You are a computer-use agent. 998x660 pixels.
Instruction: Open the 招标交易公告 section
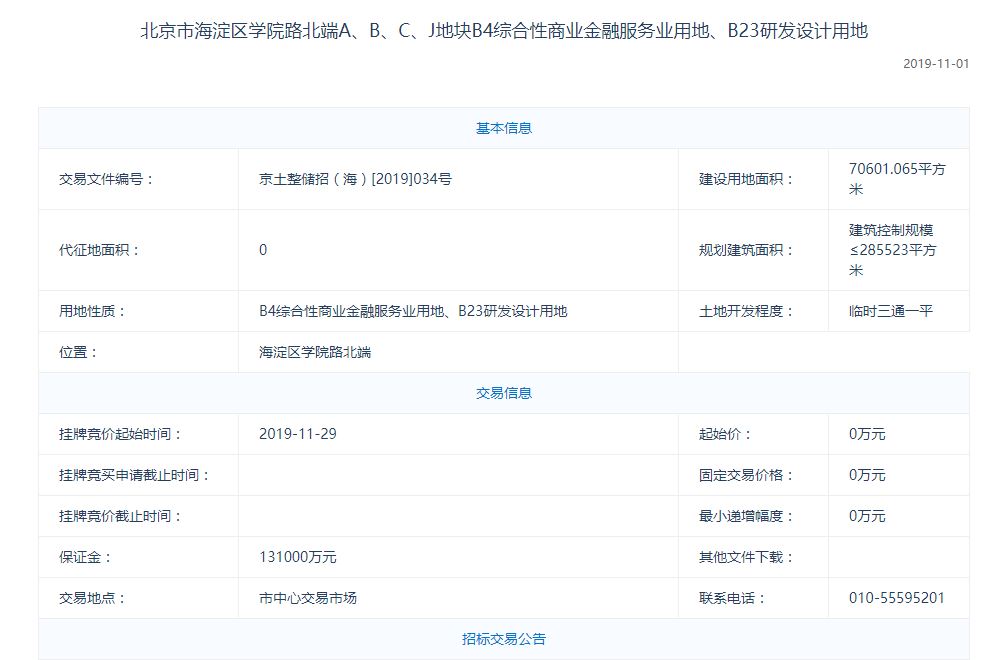[x=503, y=638]
